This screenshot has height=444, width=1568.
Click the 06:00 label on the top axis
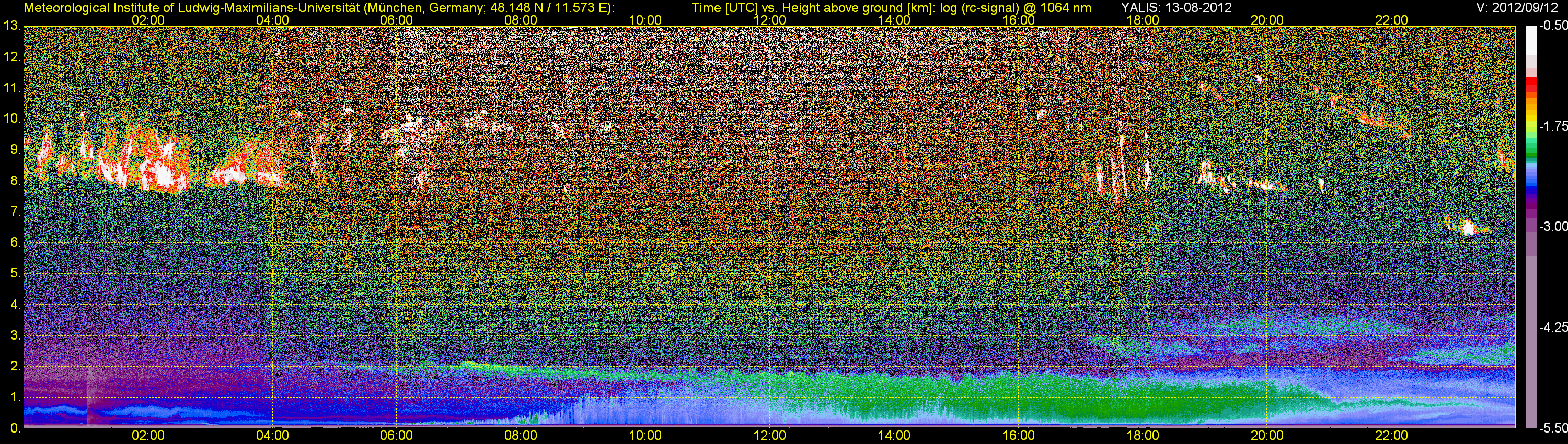(x=396, y=20)
